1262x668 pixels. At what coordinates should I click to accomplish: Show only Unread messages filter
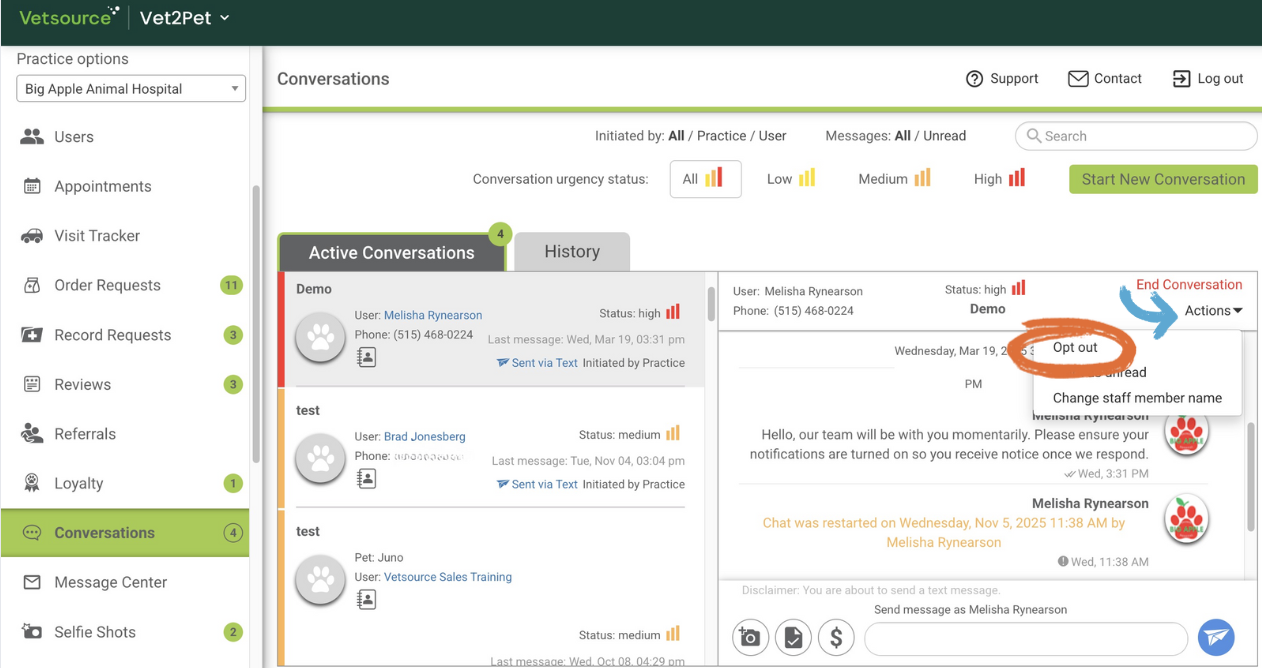point(945,136)
